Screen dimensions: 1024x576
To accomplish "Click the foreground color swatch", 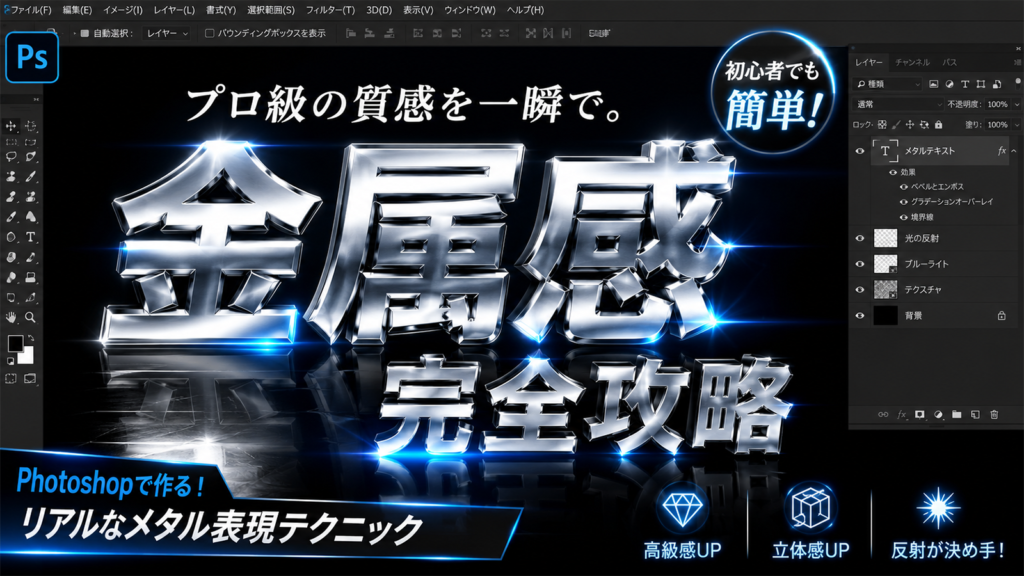I will point(15,344).
